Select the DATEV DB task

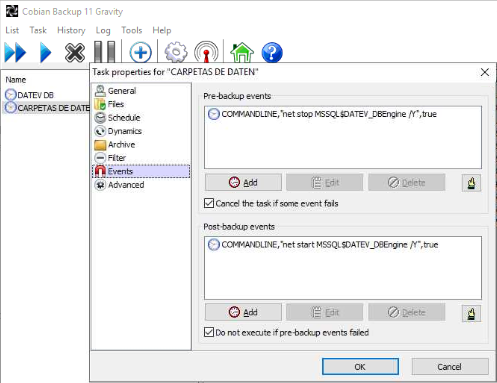click(x=29, y=95)
